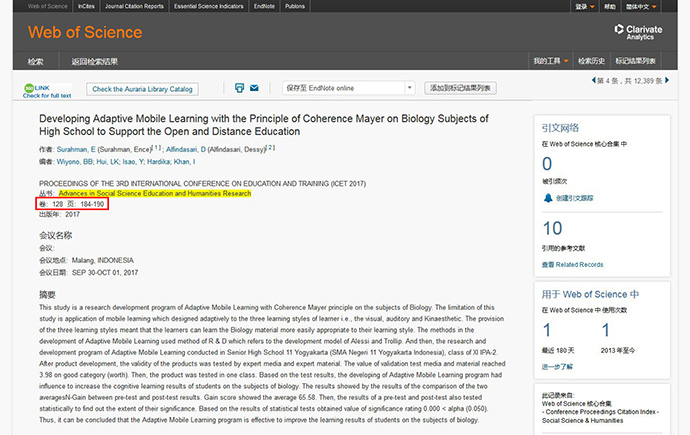Click the 帮助 help menu
The height and width of the screenshot is (435, 690).
610,6
